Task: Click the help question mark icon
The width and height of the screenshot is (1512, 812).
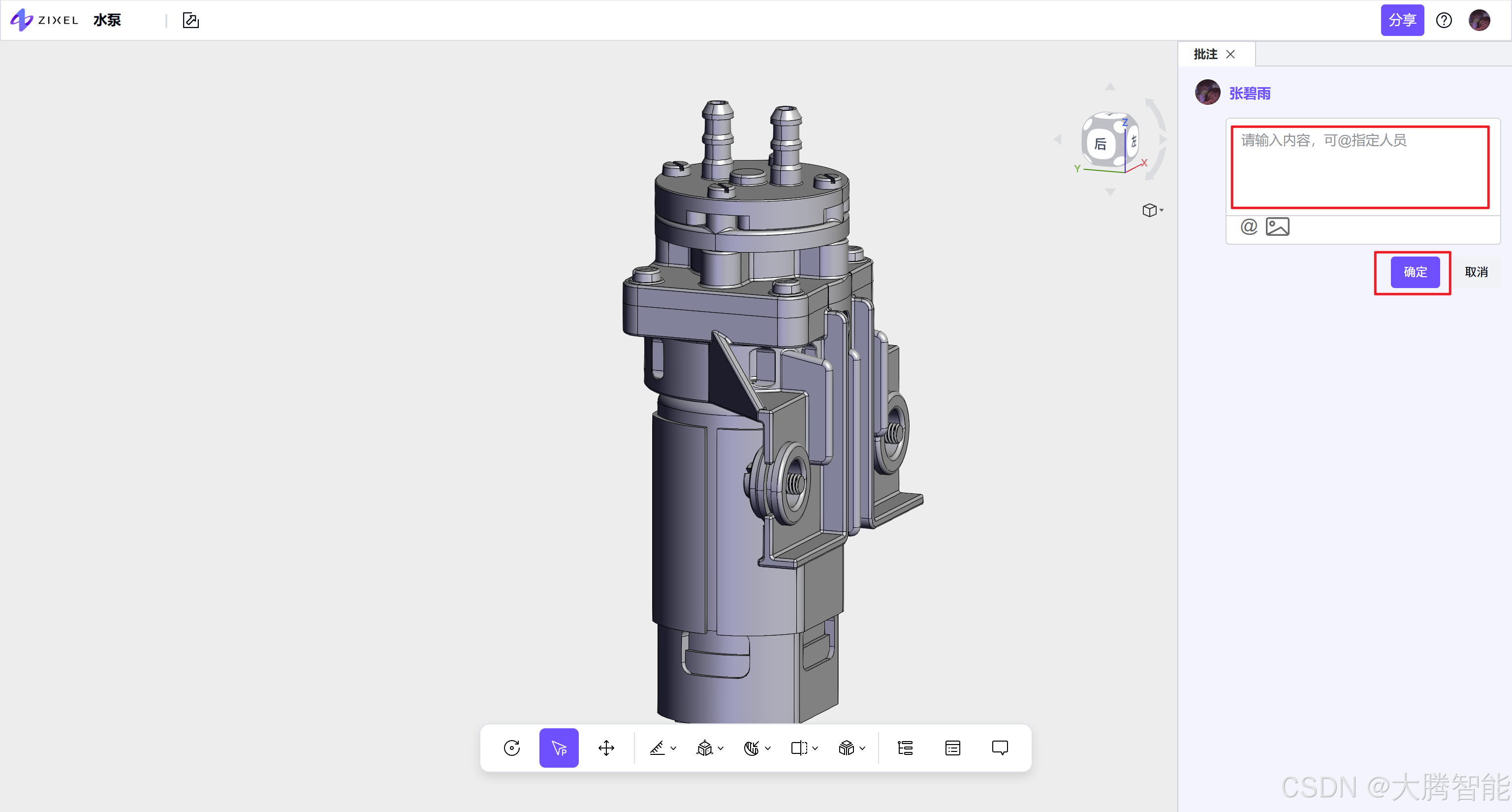Action: point(1443,21)
